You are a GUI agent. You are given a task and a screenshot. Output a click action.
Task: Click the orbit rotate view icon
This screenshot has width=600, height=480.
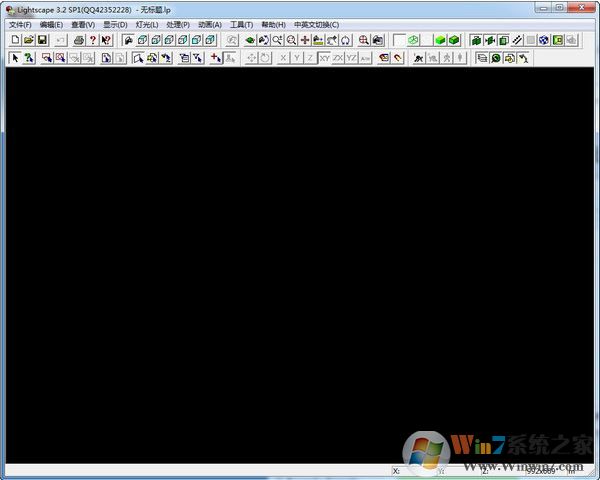pos(345,40)
